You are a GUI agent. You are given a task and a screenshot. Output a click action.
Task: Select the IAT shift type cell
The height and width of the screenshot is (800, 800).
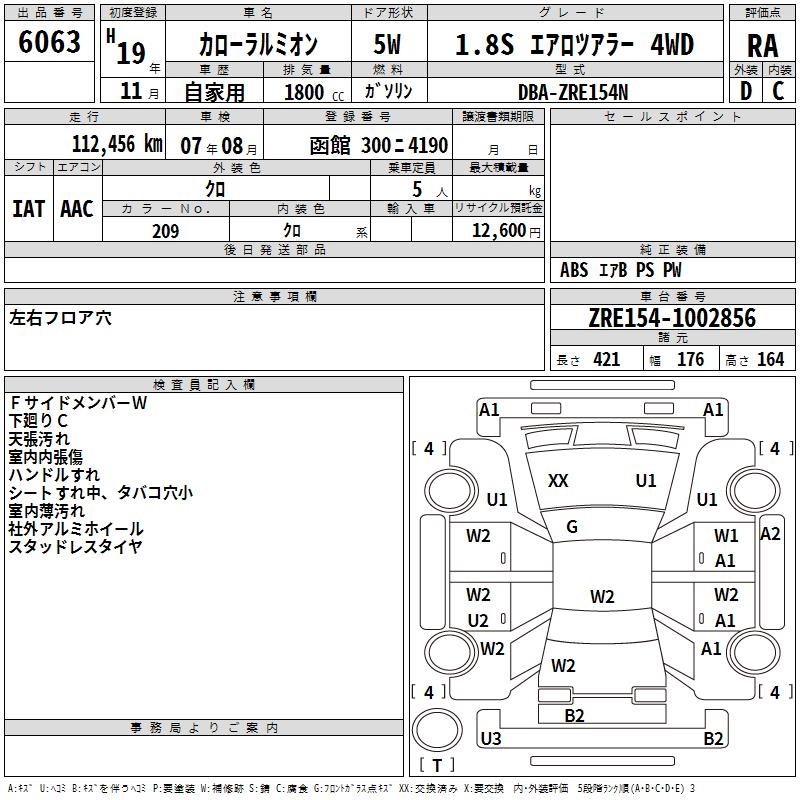point(28,208)
